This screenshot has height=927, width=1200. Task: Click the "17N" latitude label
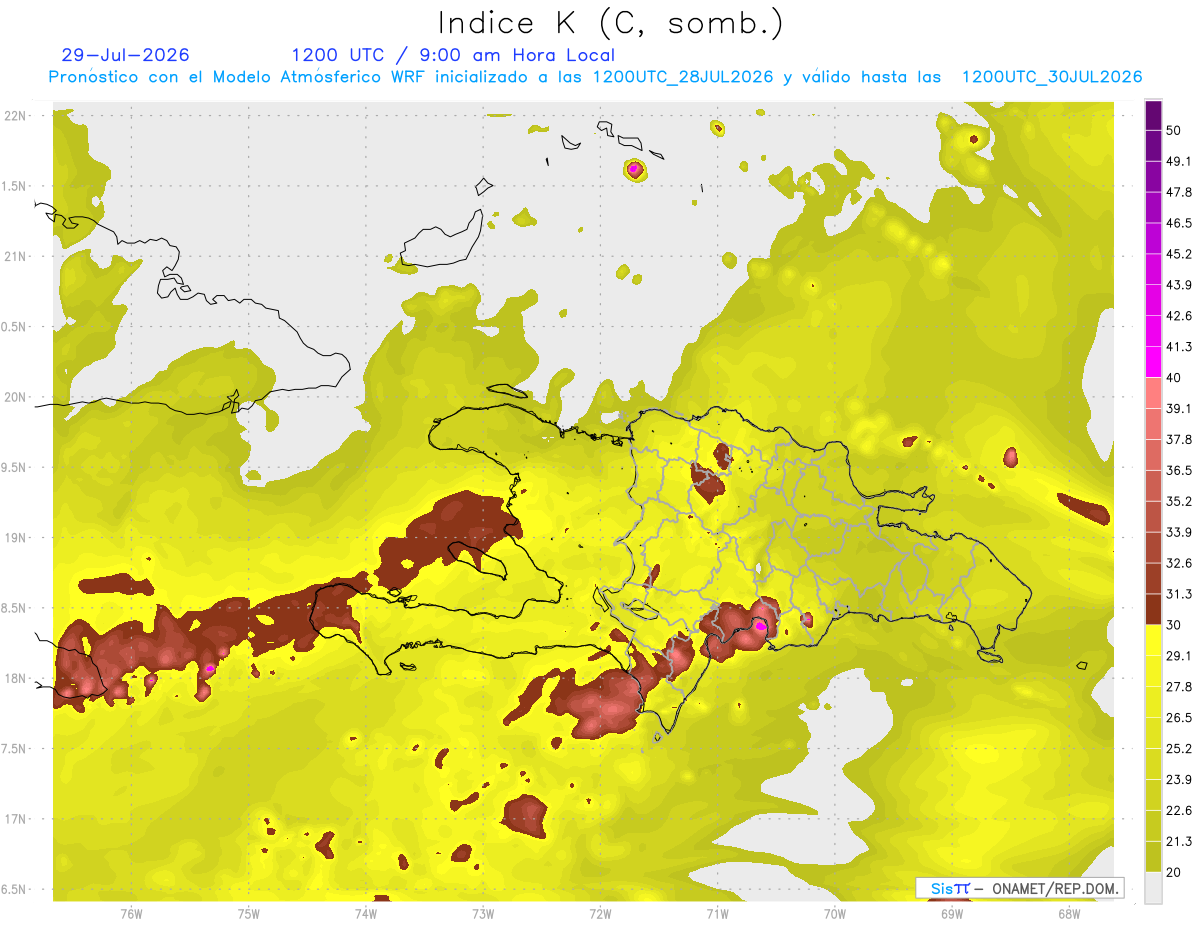(x=17, y=819)
